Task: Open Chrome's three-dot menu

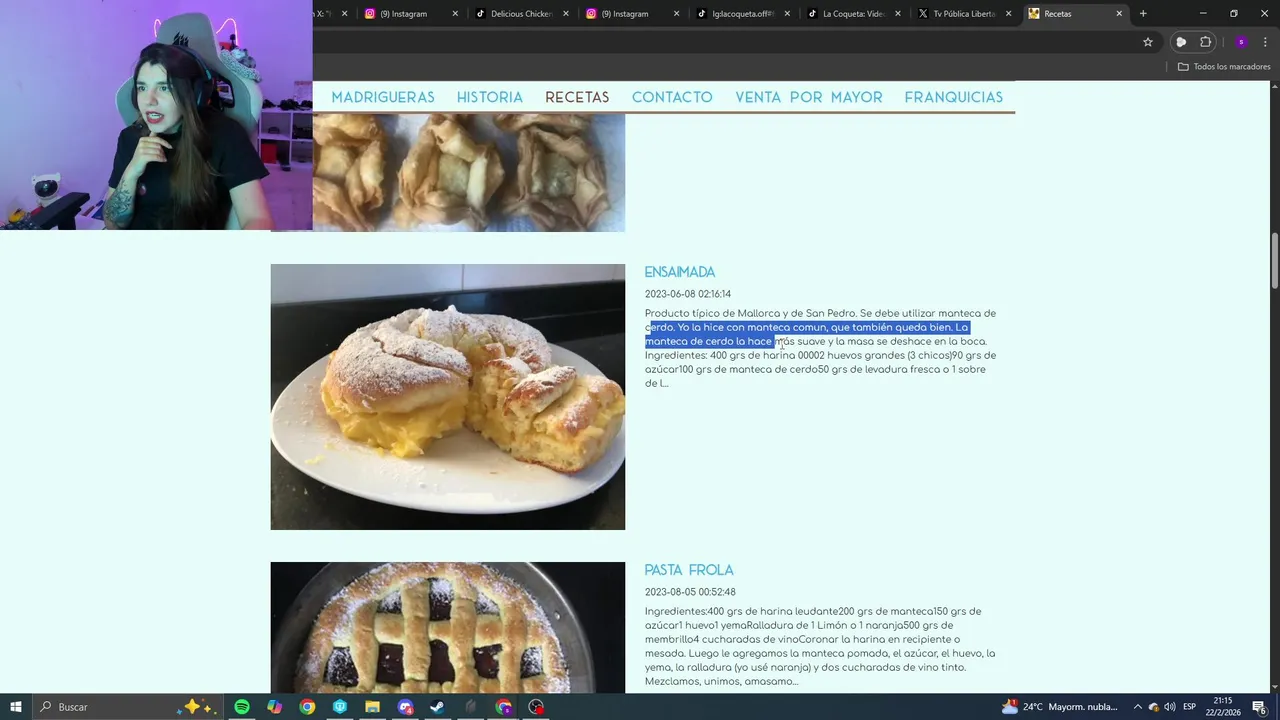Action: click(x=1264, y=42)
